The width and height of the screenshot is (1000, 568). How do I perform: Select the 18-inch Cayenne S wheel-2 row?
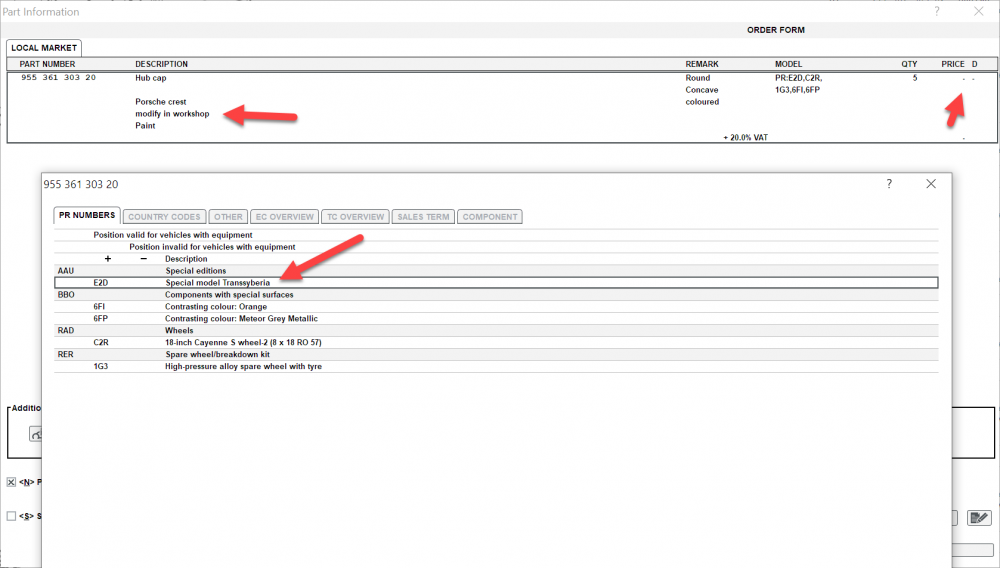(243, 342)
